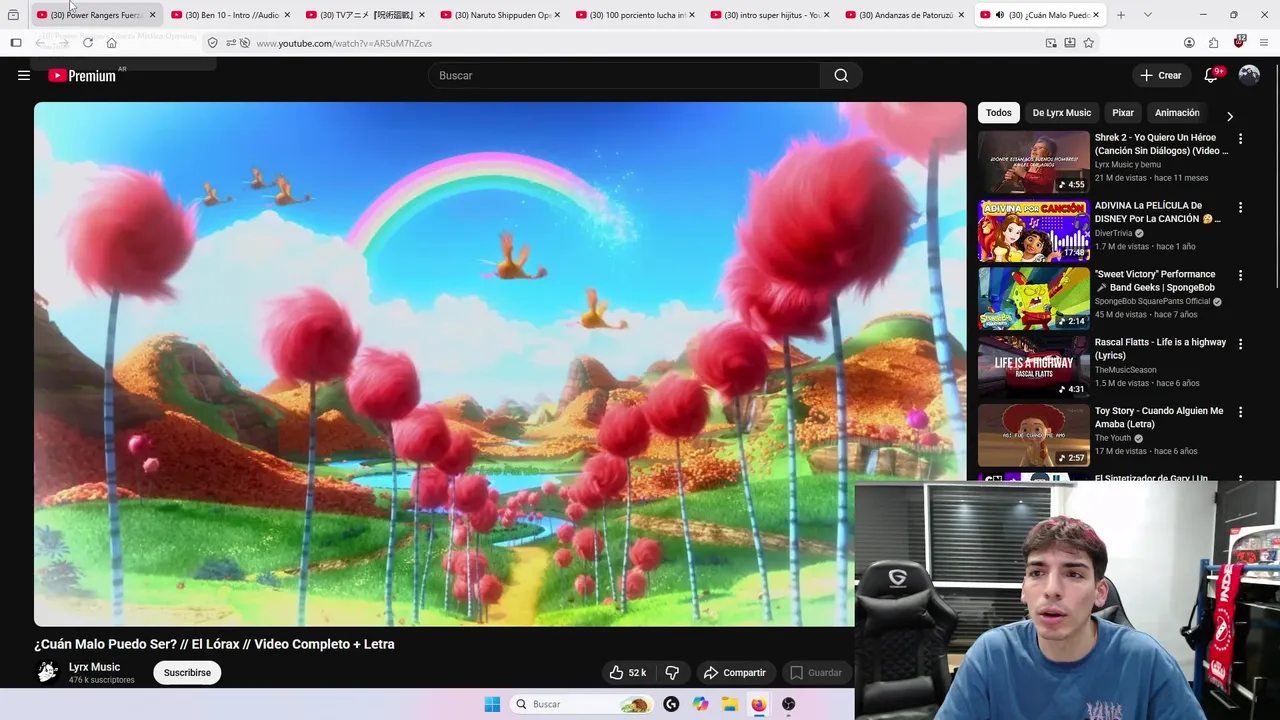1280x720 pixels.
Task: Open Logitech G HUB from taskbar
Action: [671, 704]
